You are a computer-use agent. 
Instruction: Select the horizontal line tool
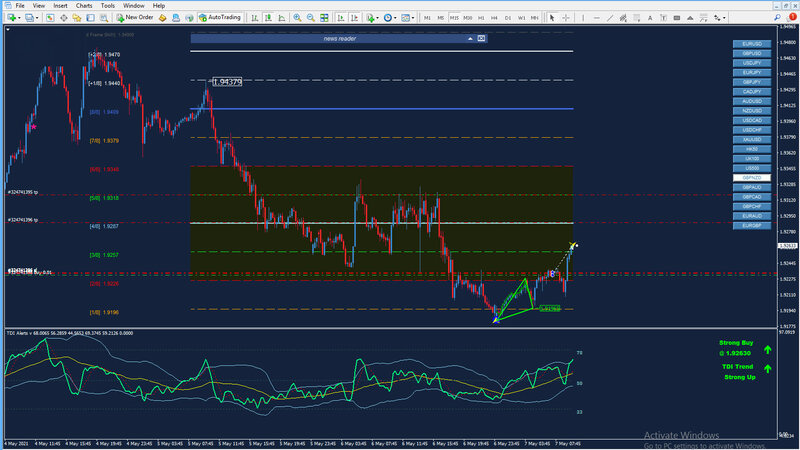point(596,18)
